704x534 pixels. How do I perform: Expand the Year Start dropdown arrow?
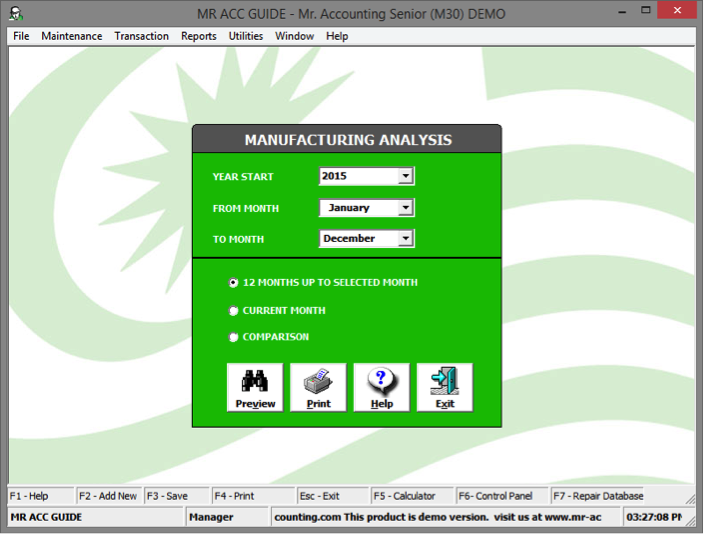coord(405,176)
